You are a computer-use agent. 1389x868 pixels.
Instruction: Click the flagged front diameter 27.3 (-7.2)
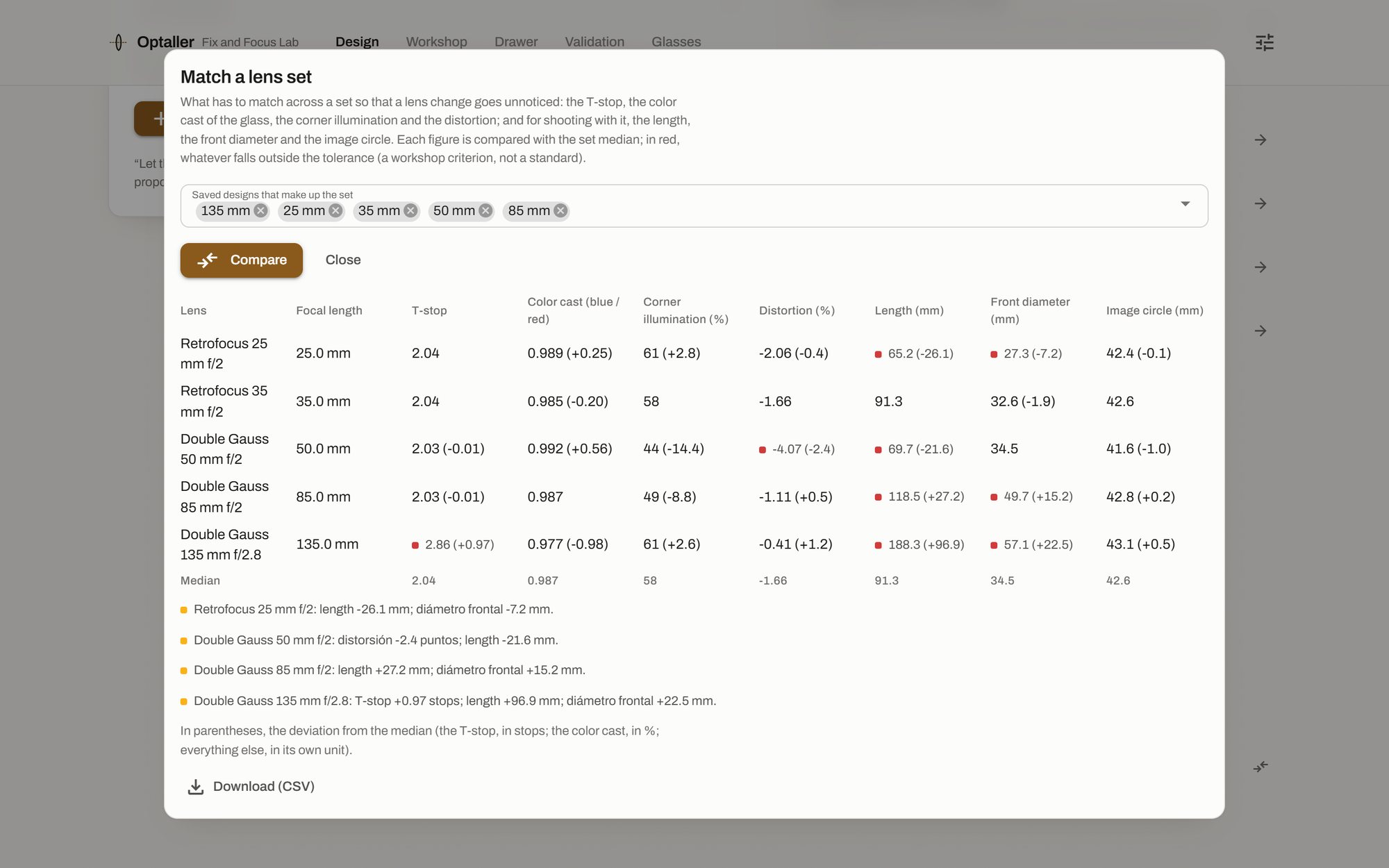point(1026,353)
